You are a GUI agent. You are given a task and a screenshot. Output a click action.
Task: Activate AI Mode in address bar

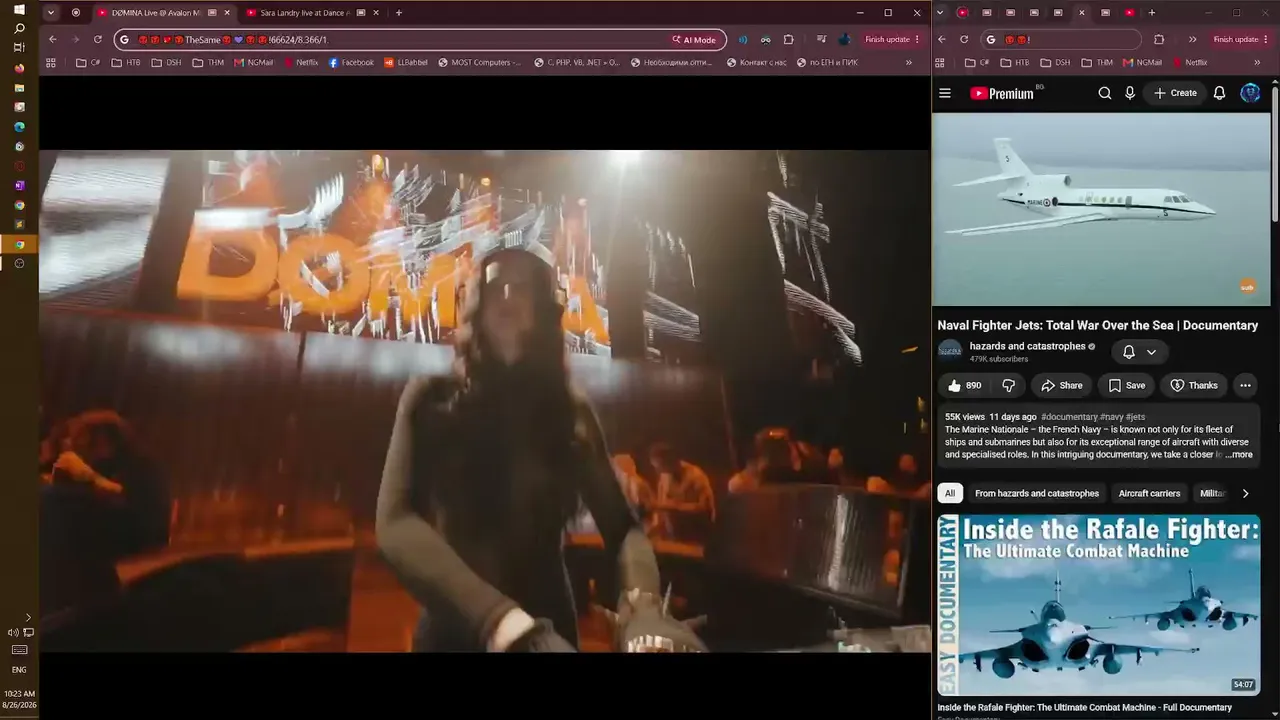(x=694, y=40)
